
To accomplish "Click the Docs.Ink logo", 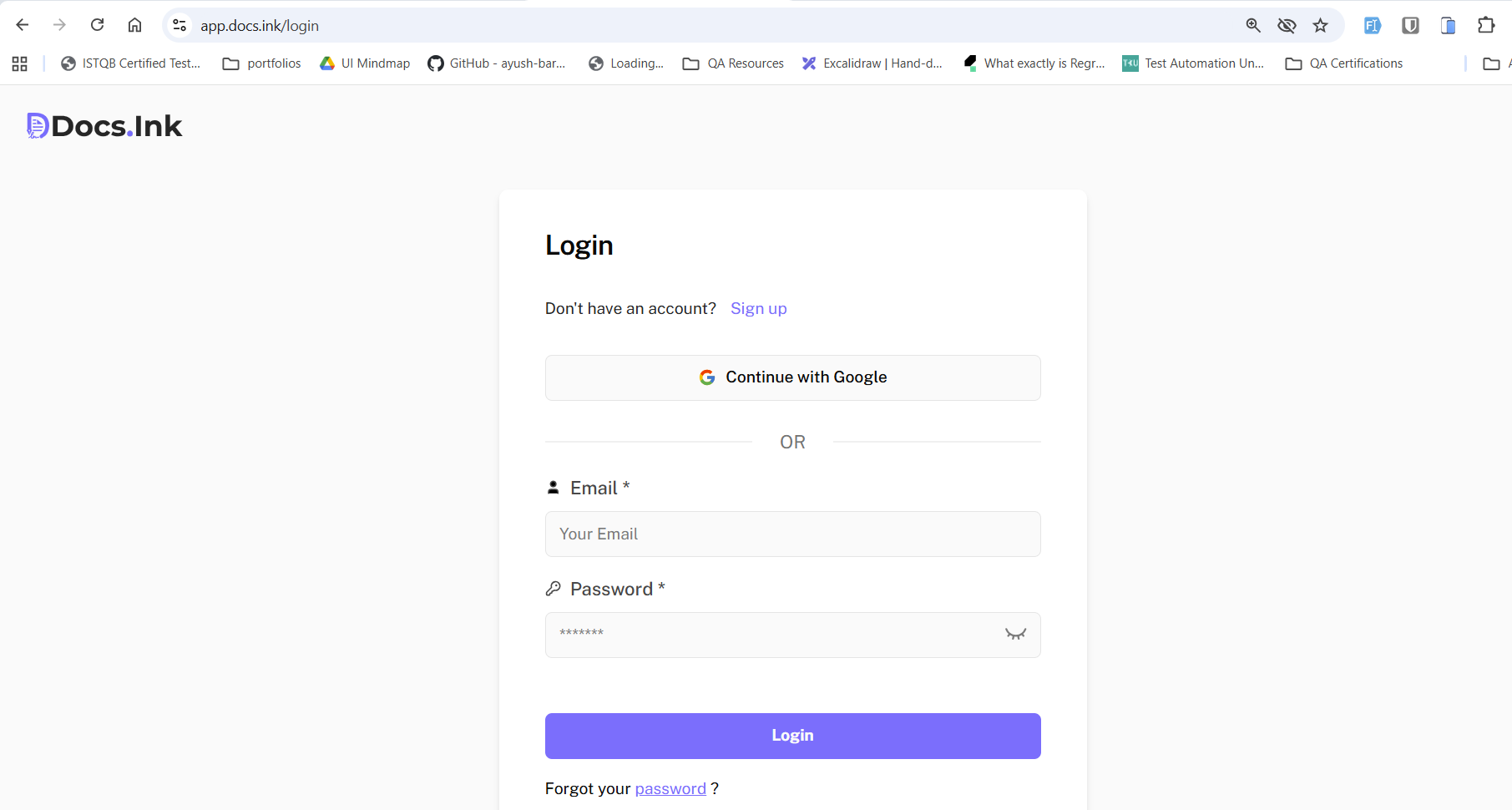I will point(104,126).
